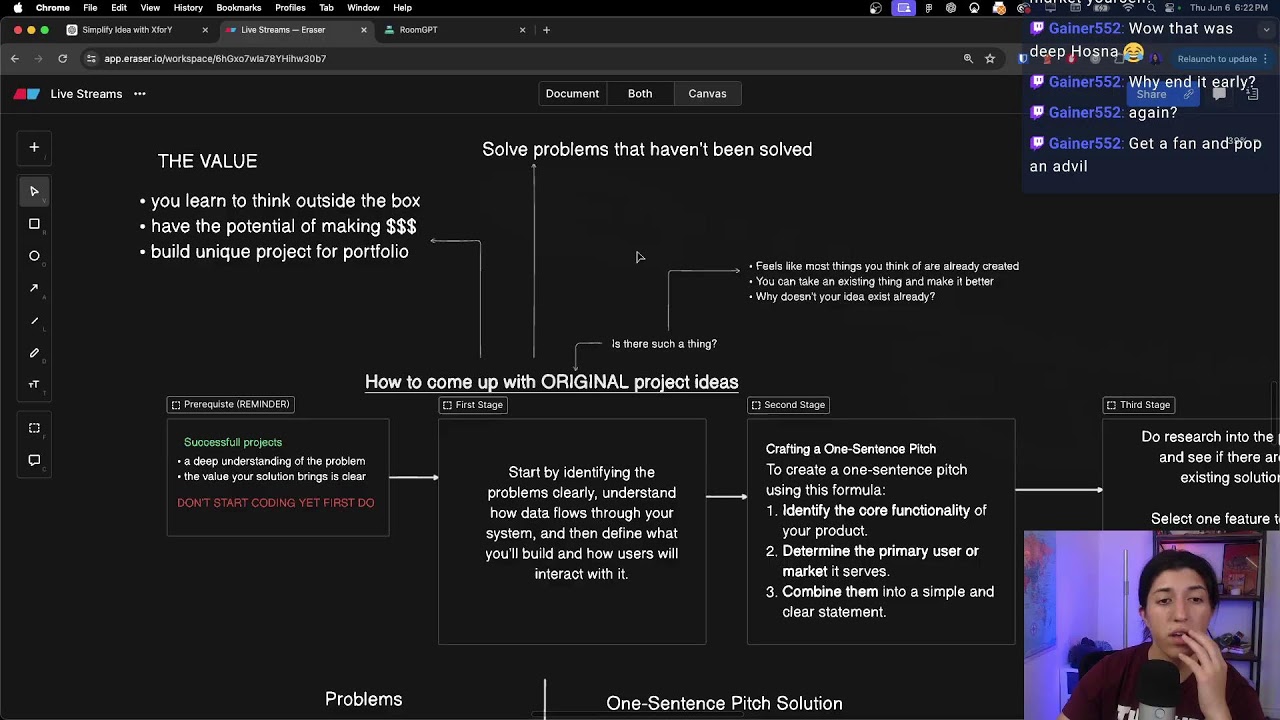Click the 'Problems' heading text
1280x720 pixels.
[363, 700]
